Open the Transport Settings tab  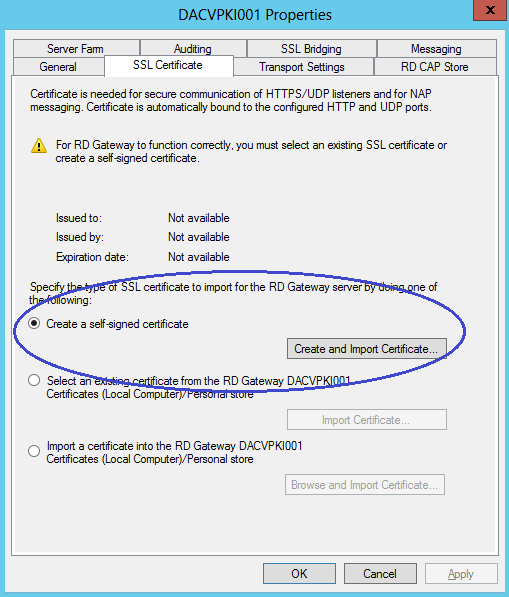click(x=302, y=67)
